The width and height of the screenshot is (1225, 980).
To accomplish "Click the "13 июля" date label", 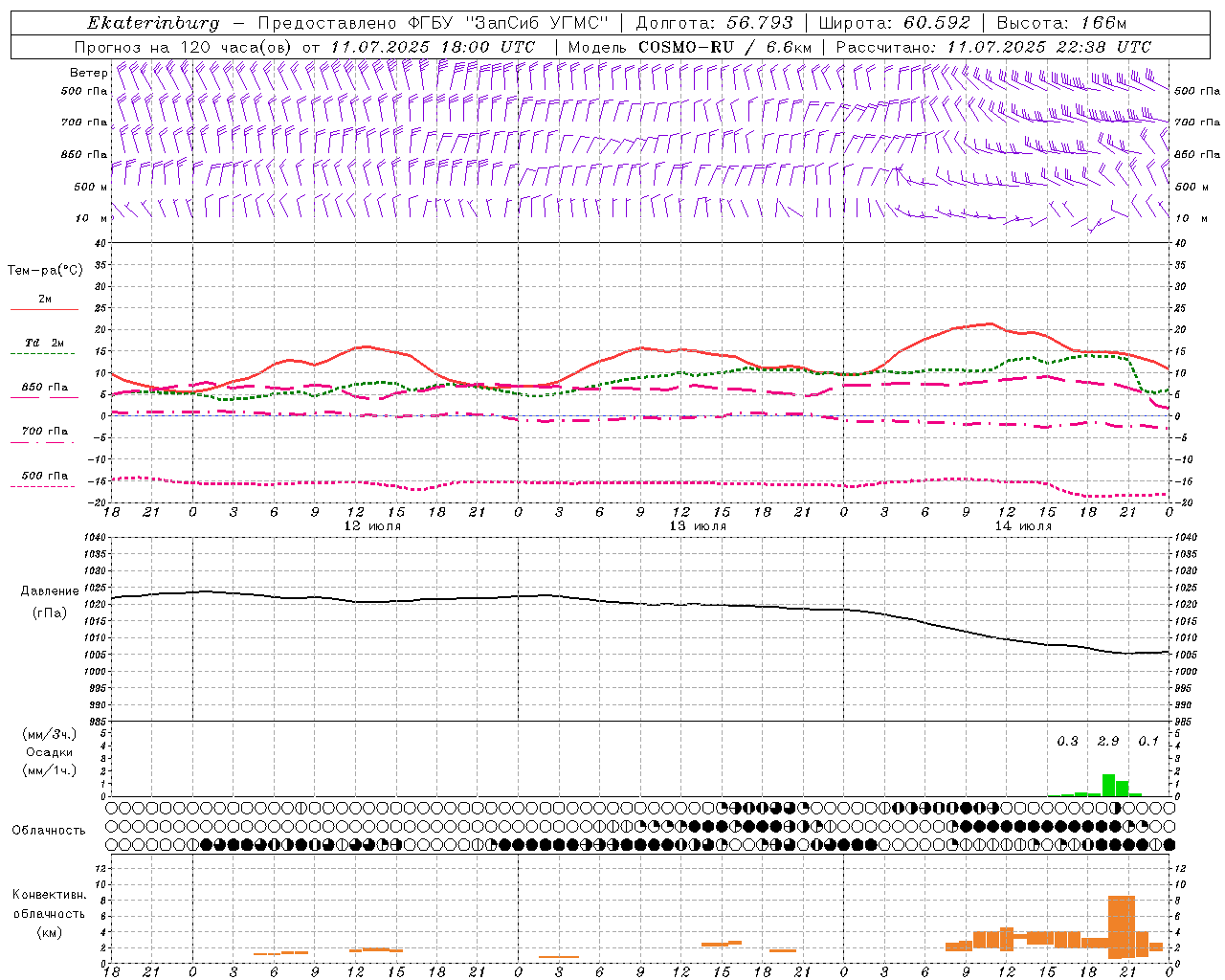I will [x=698, y=526].
